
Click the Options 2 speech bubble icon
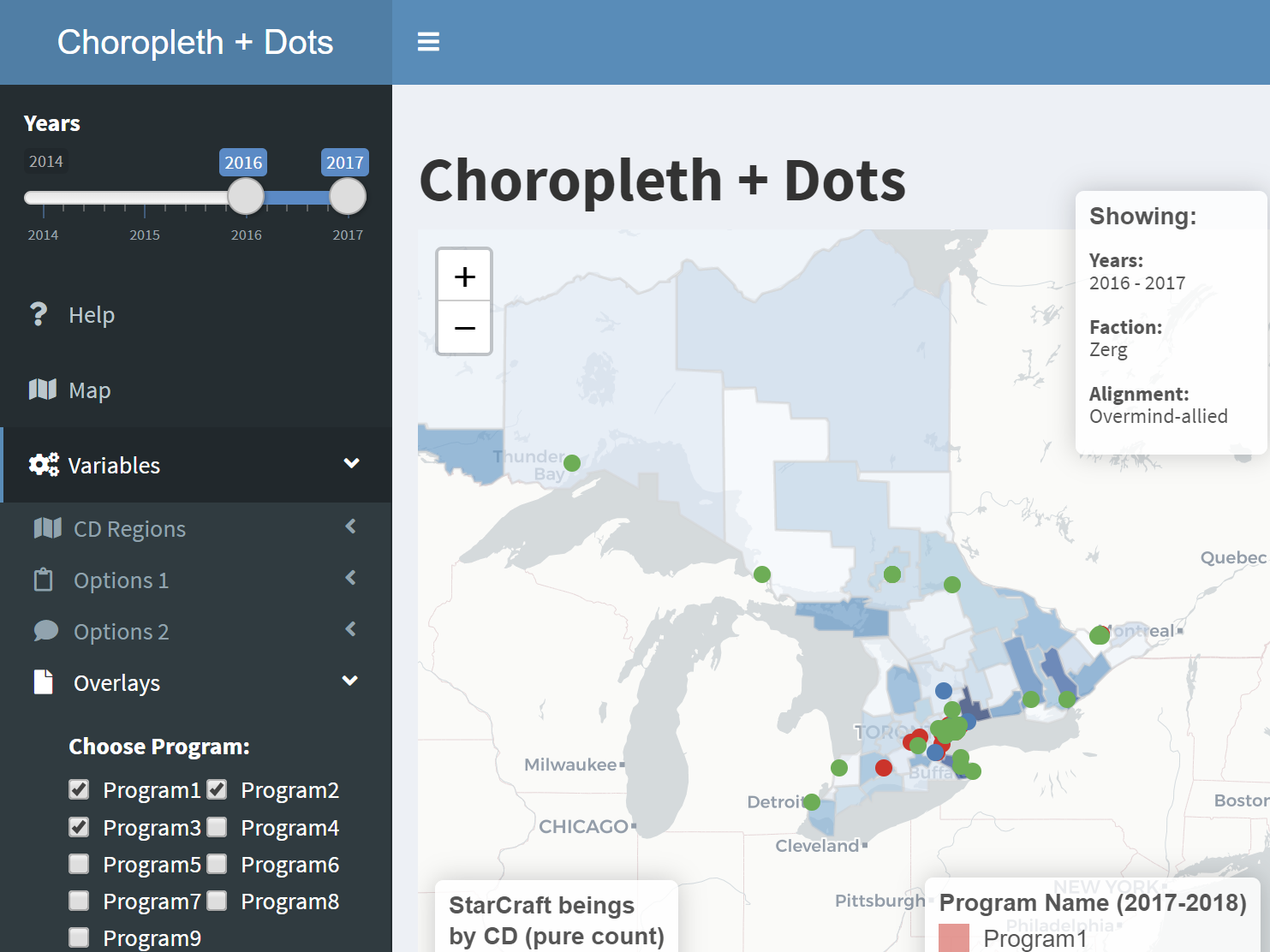click(45, 631)
